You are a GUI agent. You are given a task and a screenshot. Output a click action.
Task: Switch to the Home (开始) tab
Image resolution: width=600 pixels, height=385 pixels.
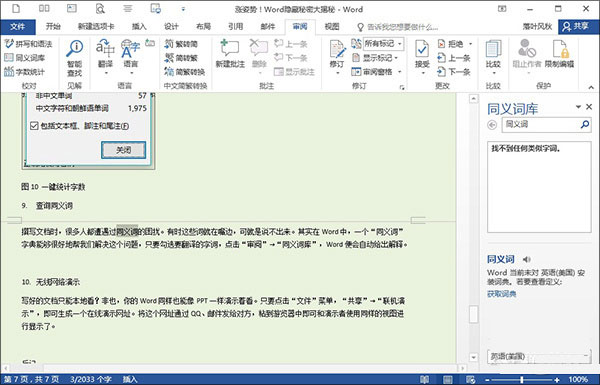click(x=53, y=26)
